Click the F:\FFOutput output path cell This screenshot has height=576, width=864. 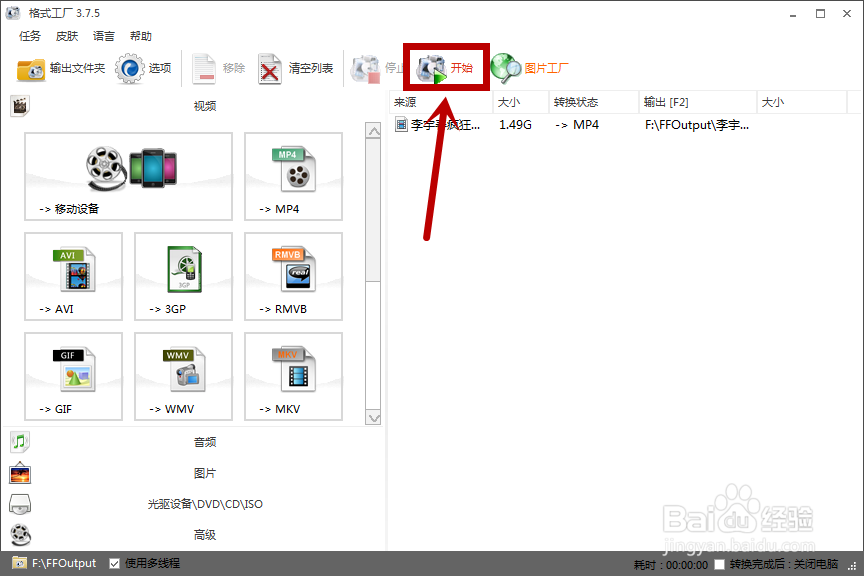pyautogui.click(x=696, y=125)
